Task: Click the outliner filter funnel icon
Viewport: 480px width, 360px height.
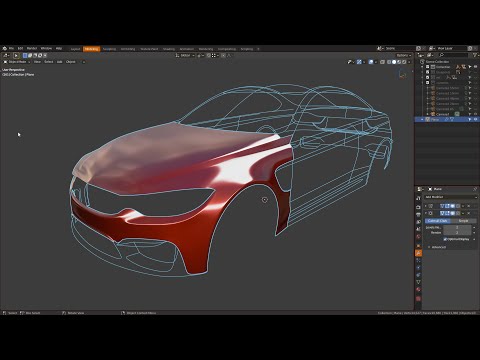Action: (475, 55)
